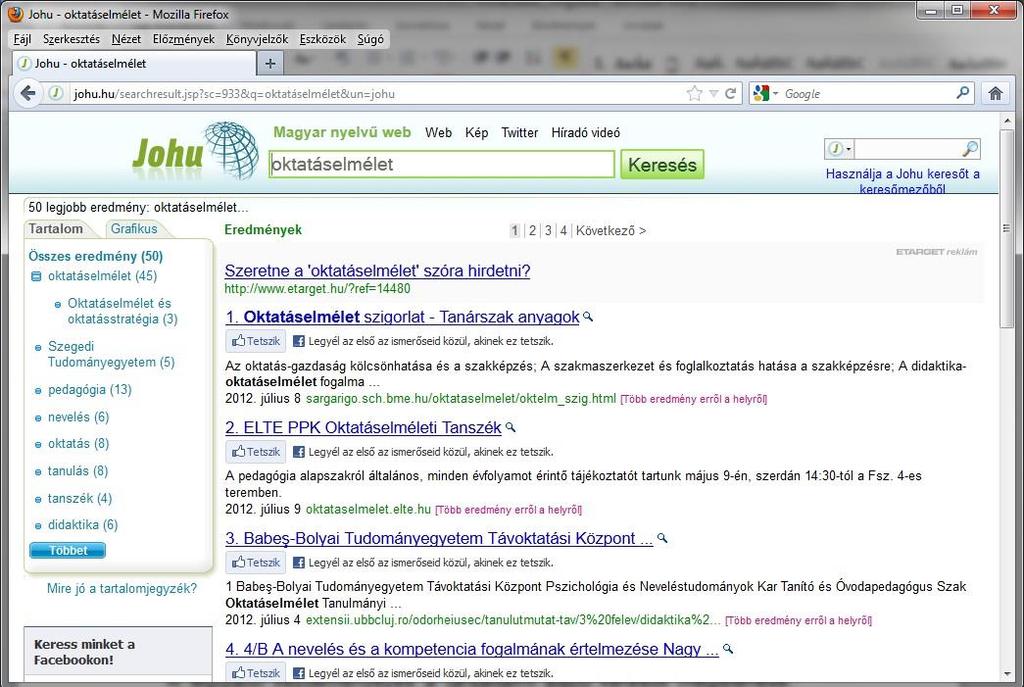Click the preview magnifier next to result 1
The height and width of the screenshot is (687, 1024).
point(588,316)
